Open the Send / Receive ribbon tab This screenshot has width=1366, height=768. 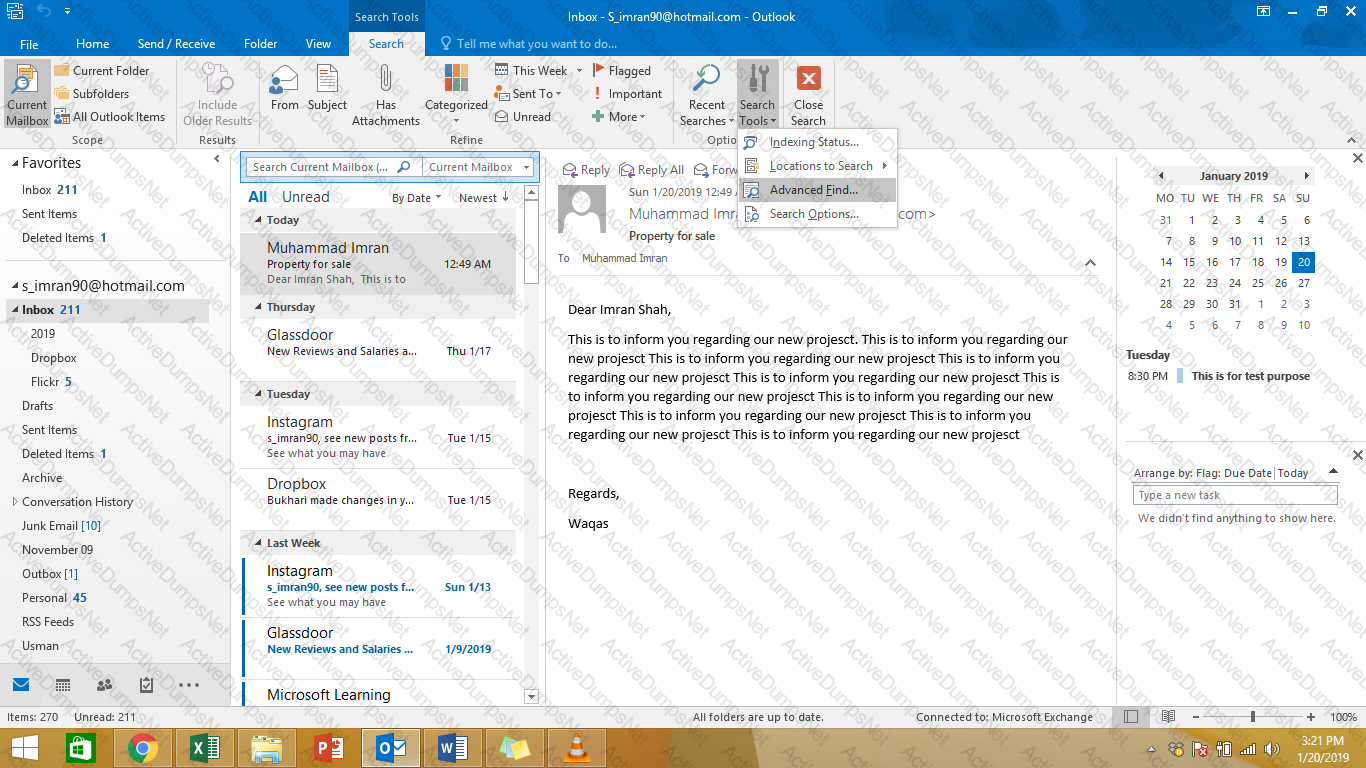pyautogui.click(x=176, y=44)
